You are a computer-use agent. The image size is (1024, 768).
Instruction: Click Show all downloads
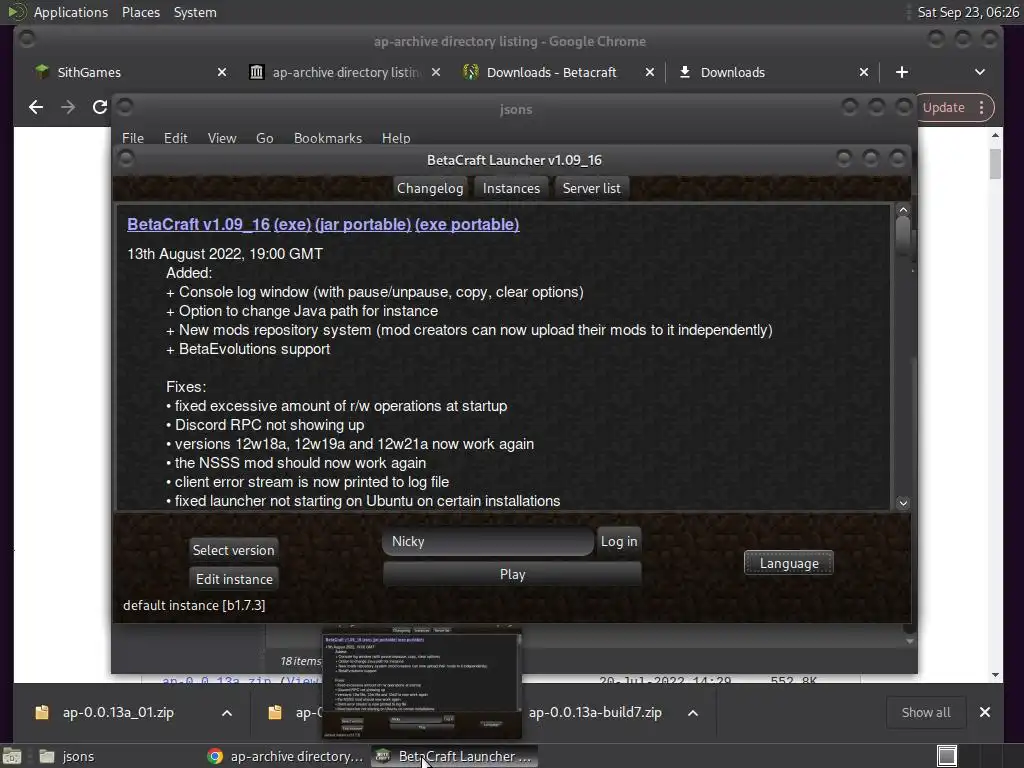pos(925,712)
